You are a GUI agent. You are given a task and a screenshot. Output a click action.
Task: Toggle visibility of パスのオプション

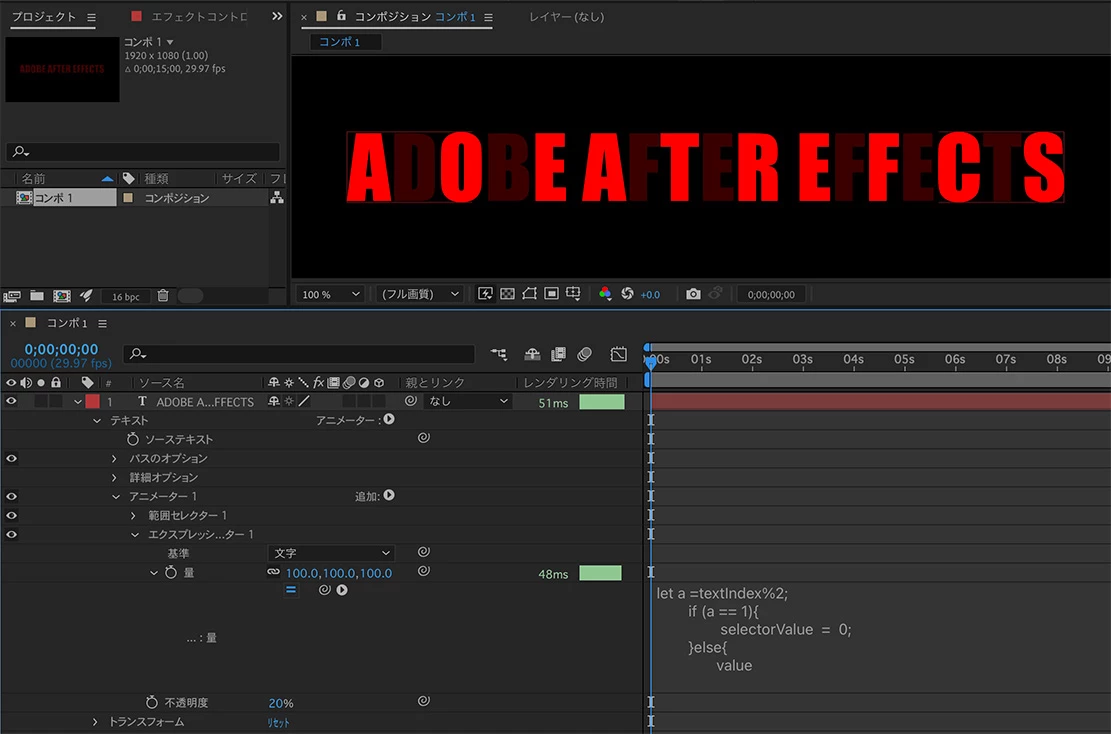pos(11,458)
